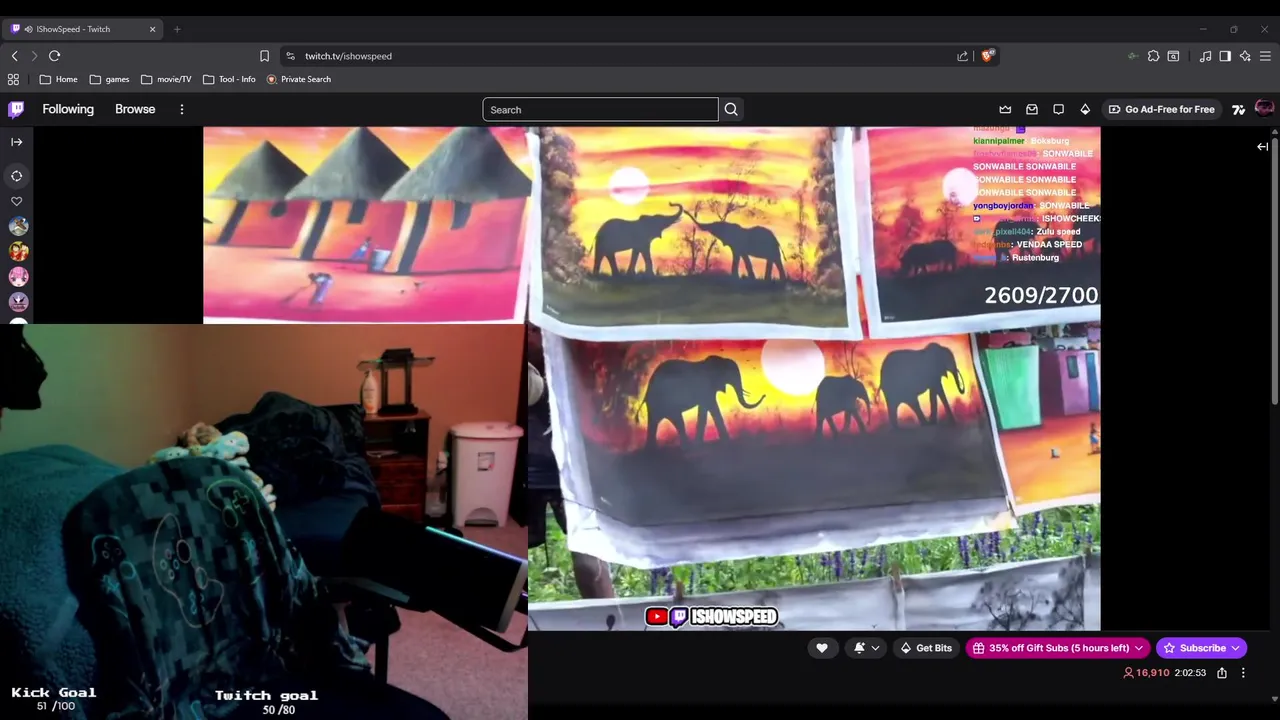Open the games bookmark folder
This screenshot has width=1280, height=720.
point(109,79)
